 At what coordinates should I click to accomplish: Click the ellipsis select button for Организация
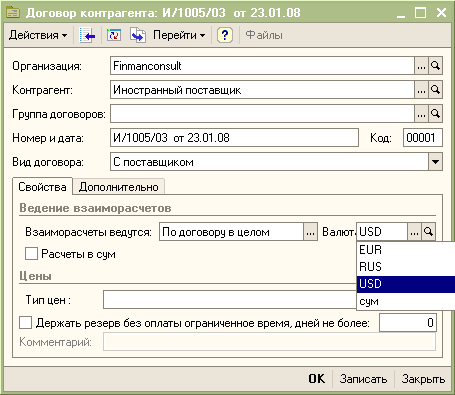421,66
